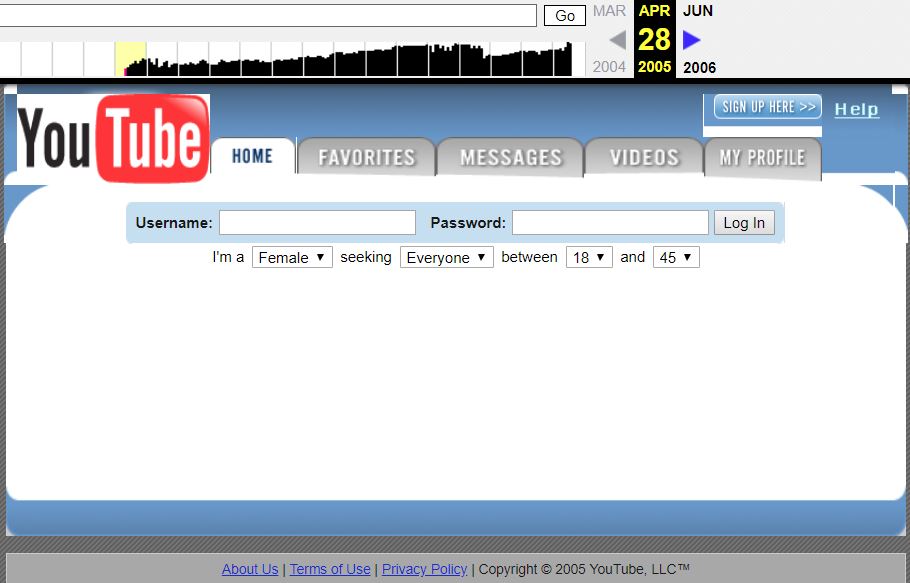Jump to the 2006 year capture
The image size is (910, 583).
[x=699, y=67]
